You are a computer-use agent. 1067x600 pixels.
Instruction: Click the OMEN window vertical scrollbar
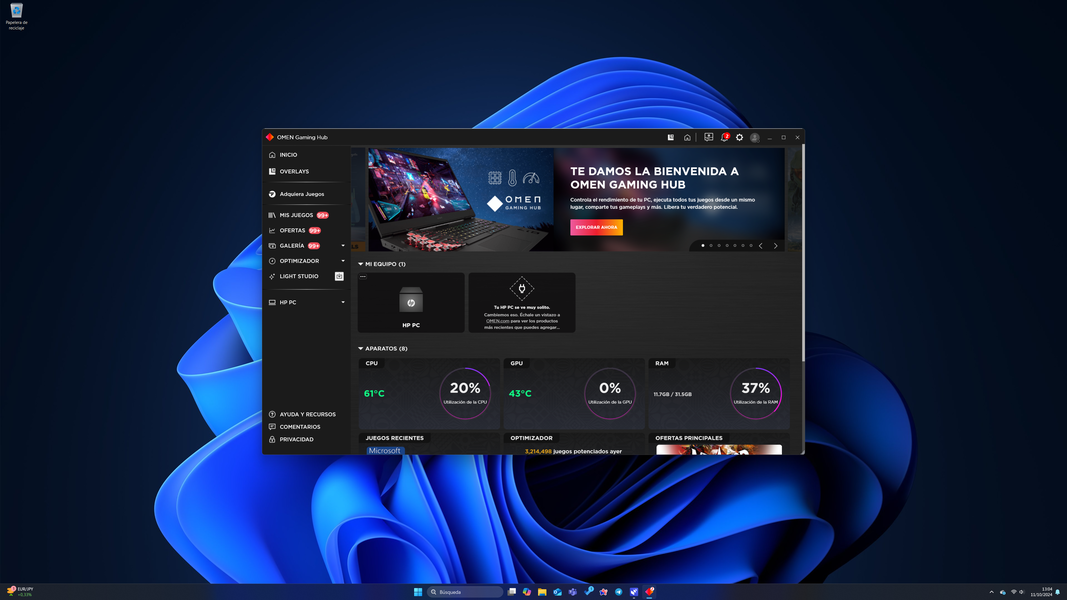click(x=803, y=252)
